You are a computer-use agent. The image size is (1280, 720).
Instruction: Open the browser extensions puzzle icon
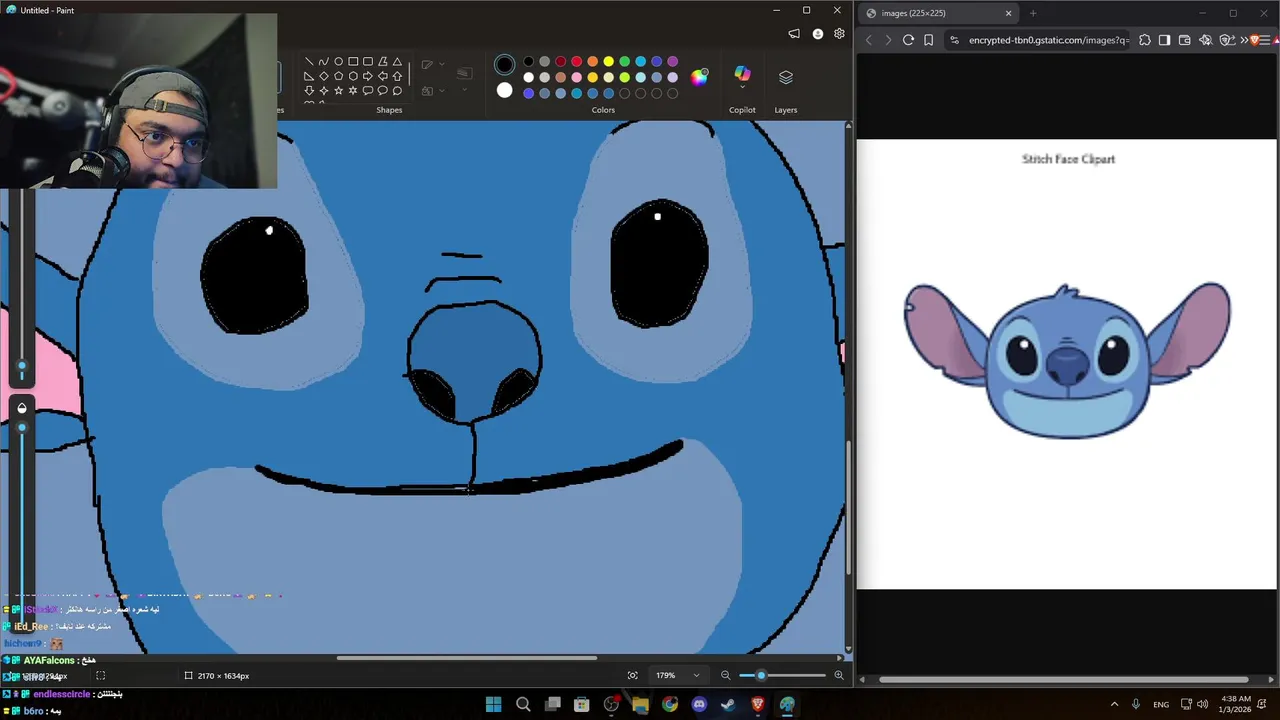click(1145, 40)
